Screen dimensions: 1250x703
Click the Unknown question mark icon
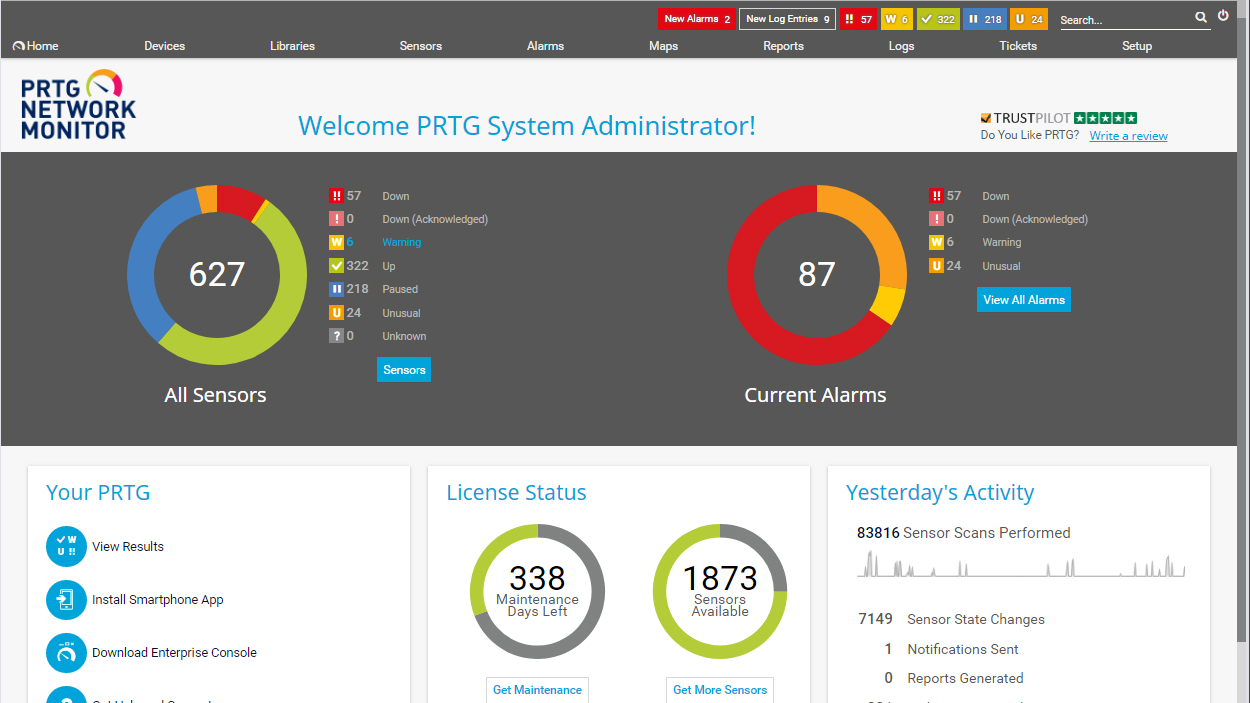[x=336, y=336]
